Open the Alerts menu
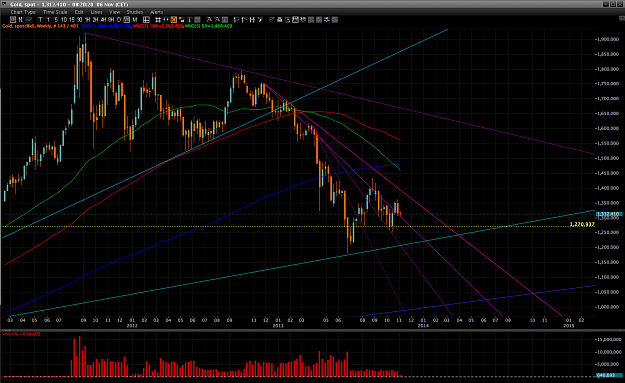The height and width of the screenshot is (383, 625). (157, 12)
